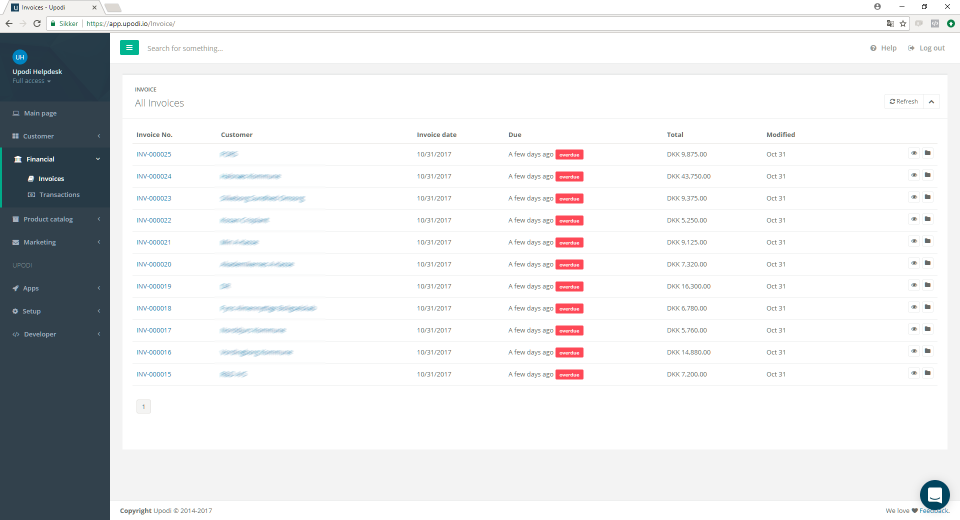Expand the Apps sidebar menu
Image resolution: width=960 pixels, height=520 pixels.
click(x=55, y=288)
